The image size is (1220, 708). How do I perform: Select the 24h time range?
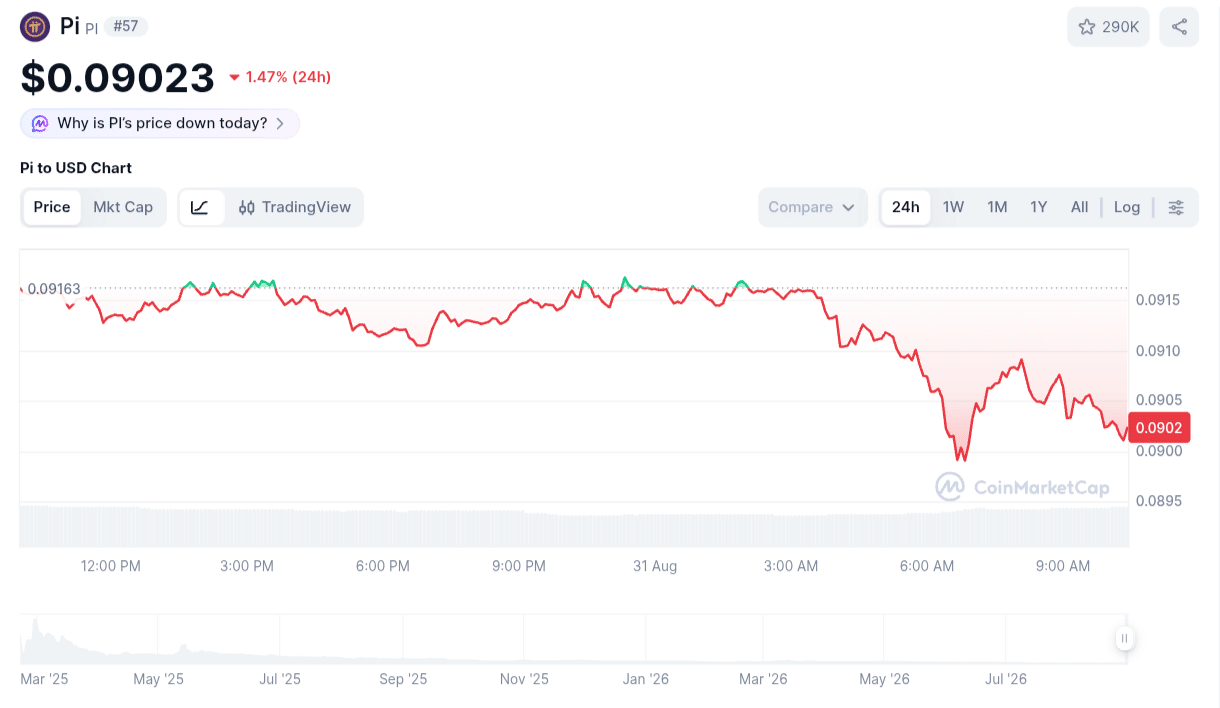(x=906, y=207)
